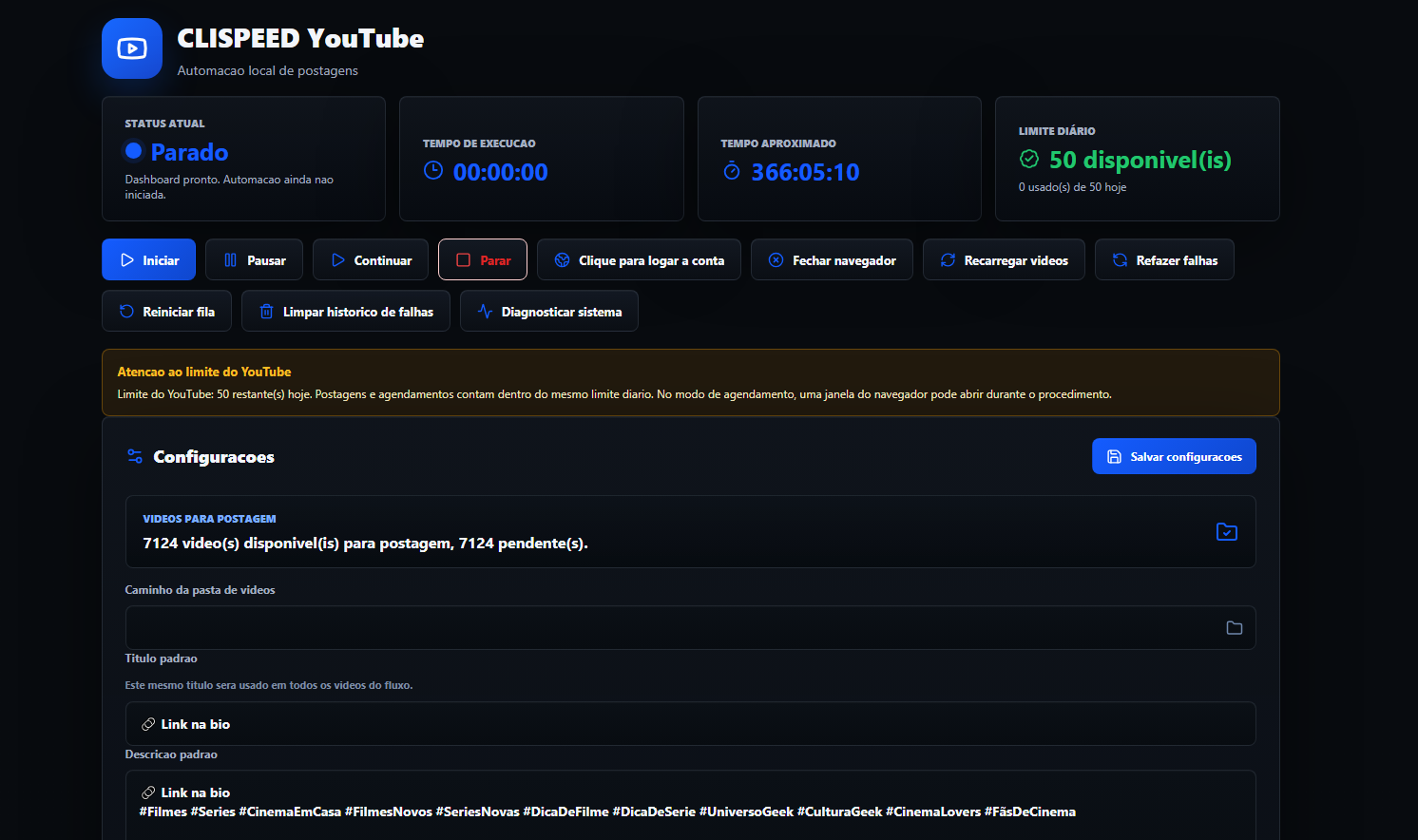Close the browser via Fechar navegador
Screen dimensions: 1418x840
click(832, 259)
